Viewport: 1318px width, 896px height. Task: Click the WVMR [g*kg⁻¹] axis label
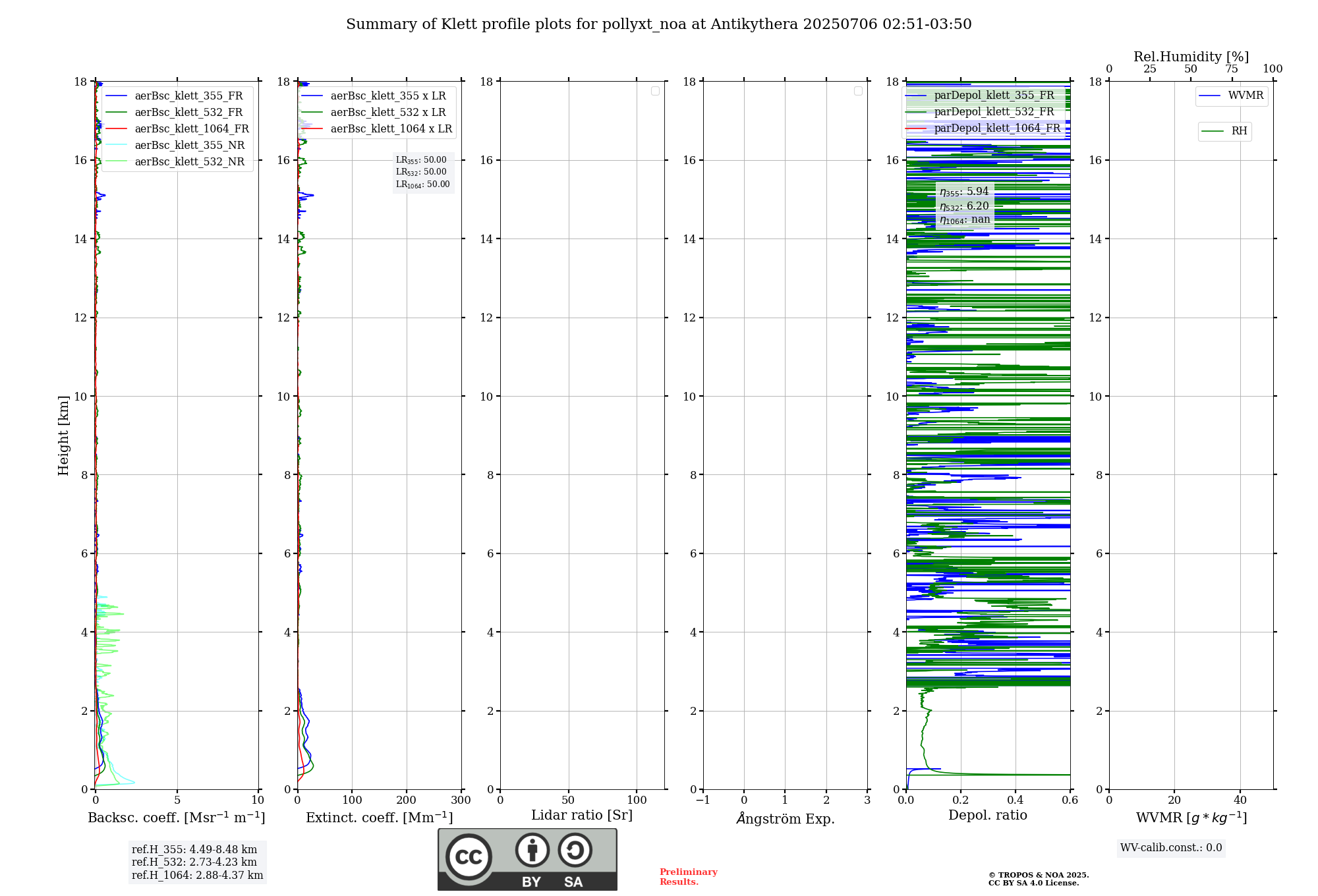click(x=1191, y=818)
